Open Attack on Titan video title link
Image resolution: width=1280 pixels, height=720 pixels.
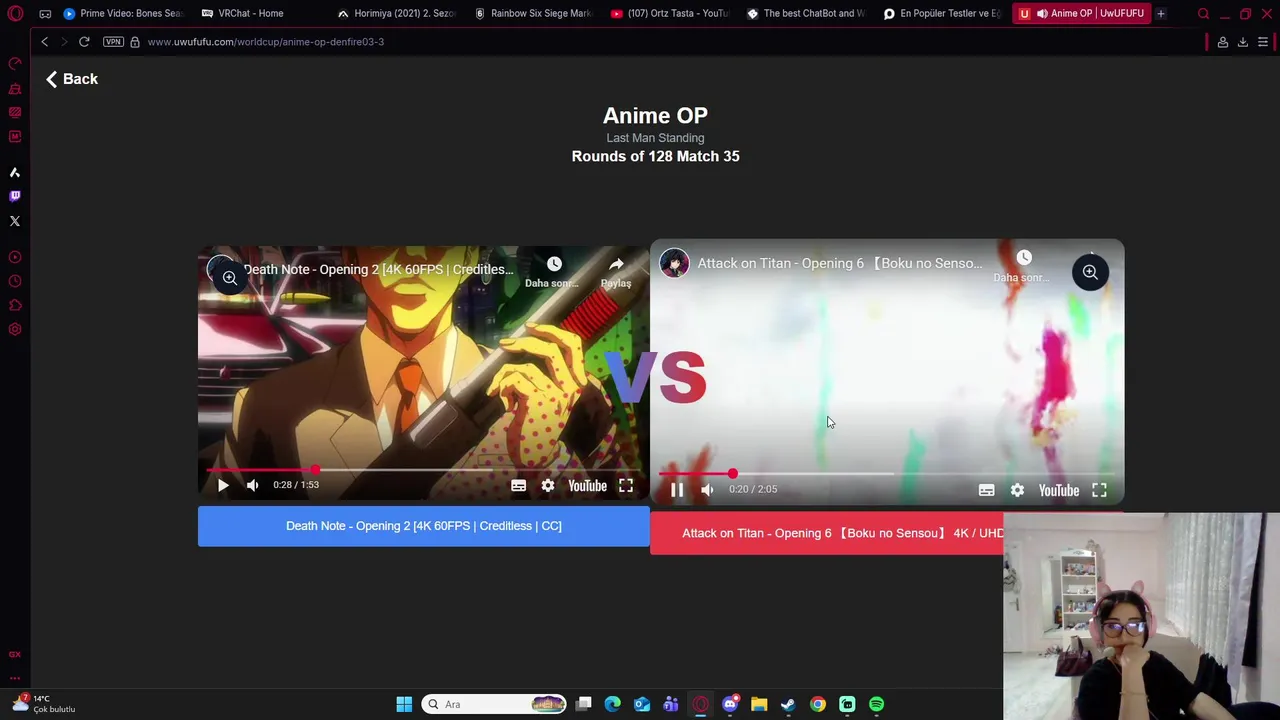[x=840, y=263]
